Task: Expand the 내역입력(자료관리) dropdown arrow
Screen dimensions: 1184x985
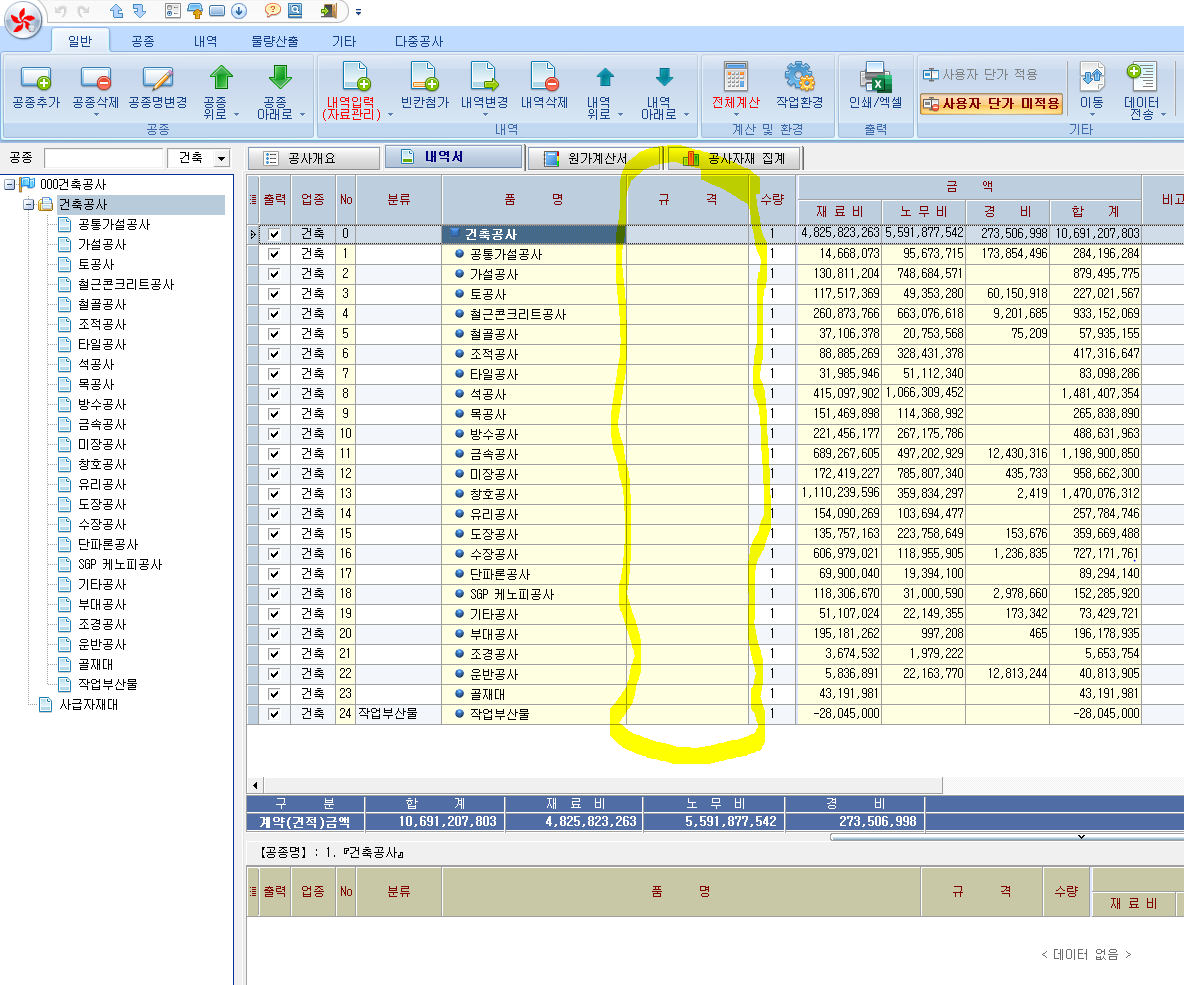Action: [x=390, y=114]
